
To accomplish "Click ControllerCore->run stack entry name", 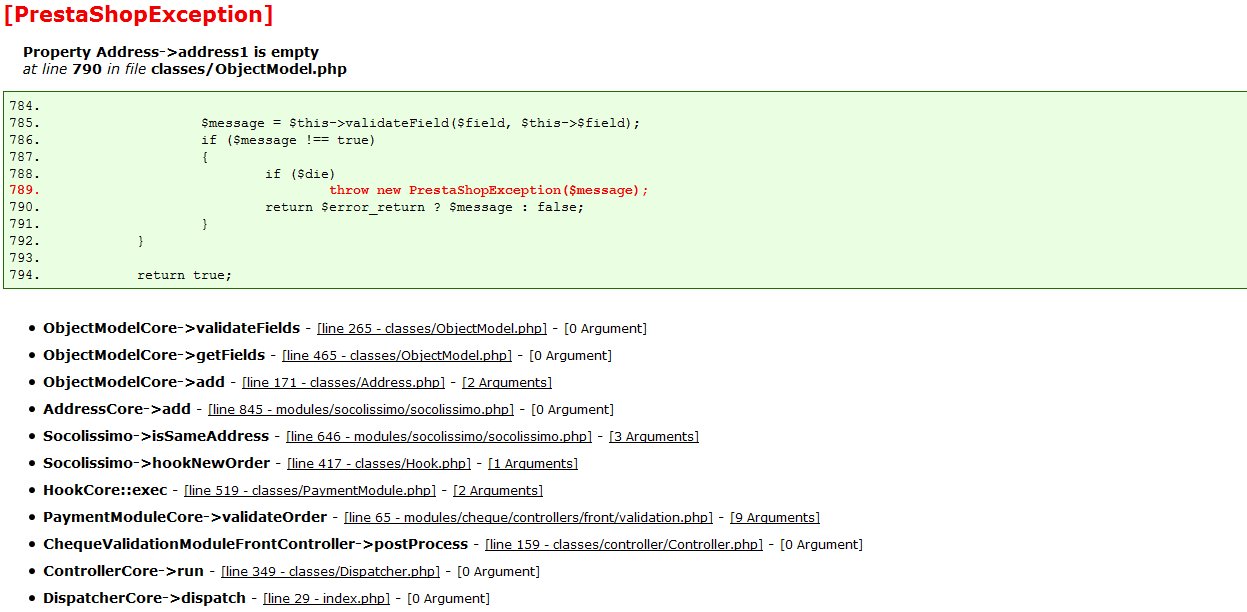I will (123, 571).
